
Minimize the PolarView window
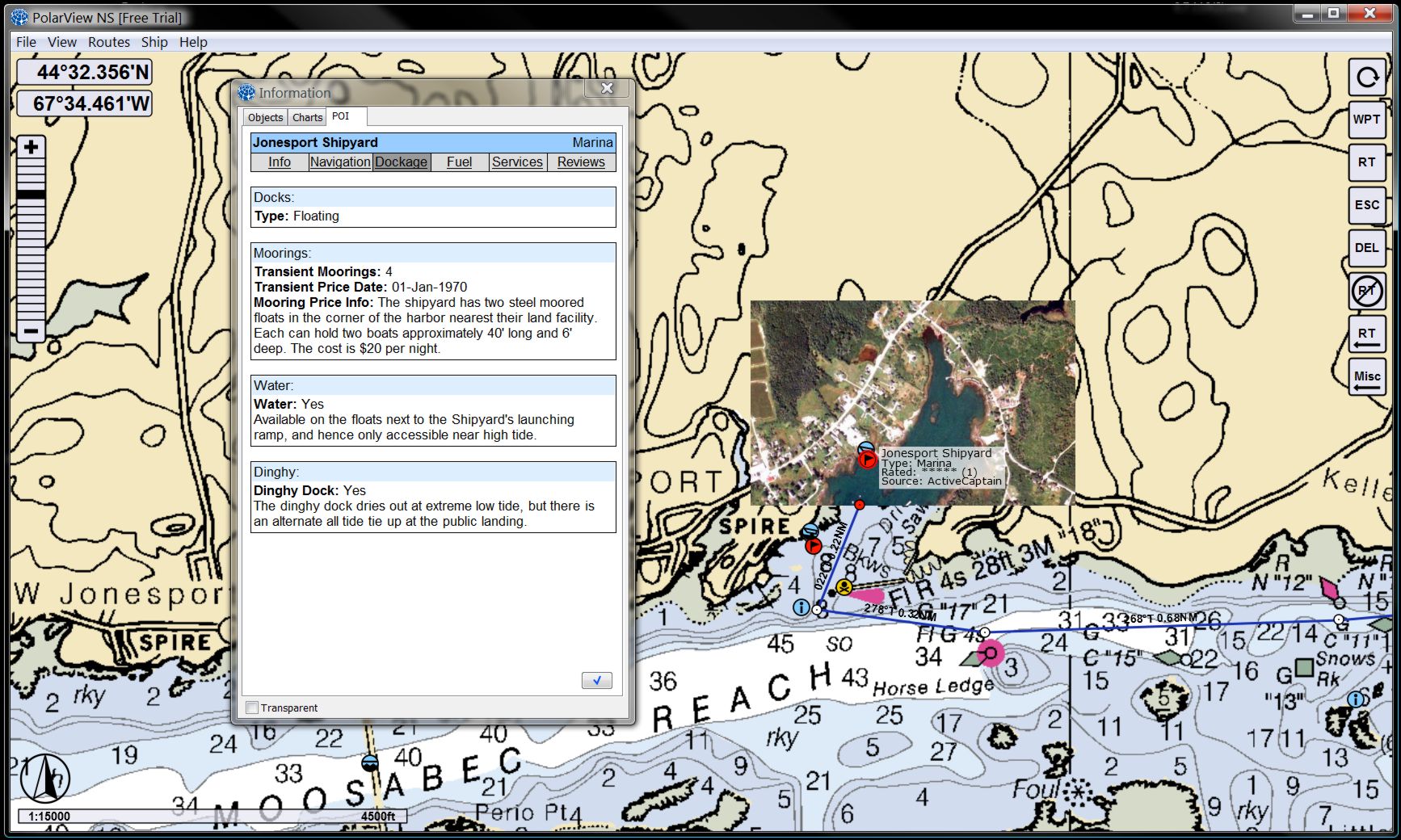pos(1307,12)
